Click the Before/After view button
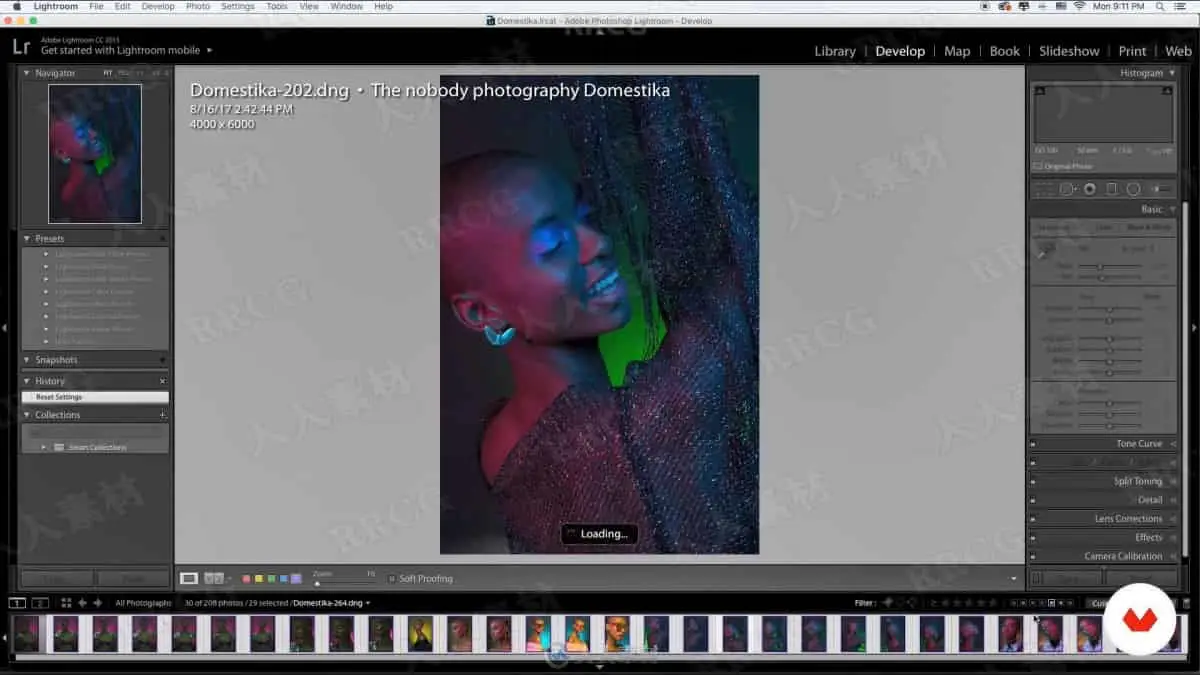 tap(212, 578)
